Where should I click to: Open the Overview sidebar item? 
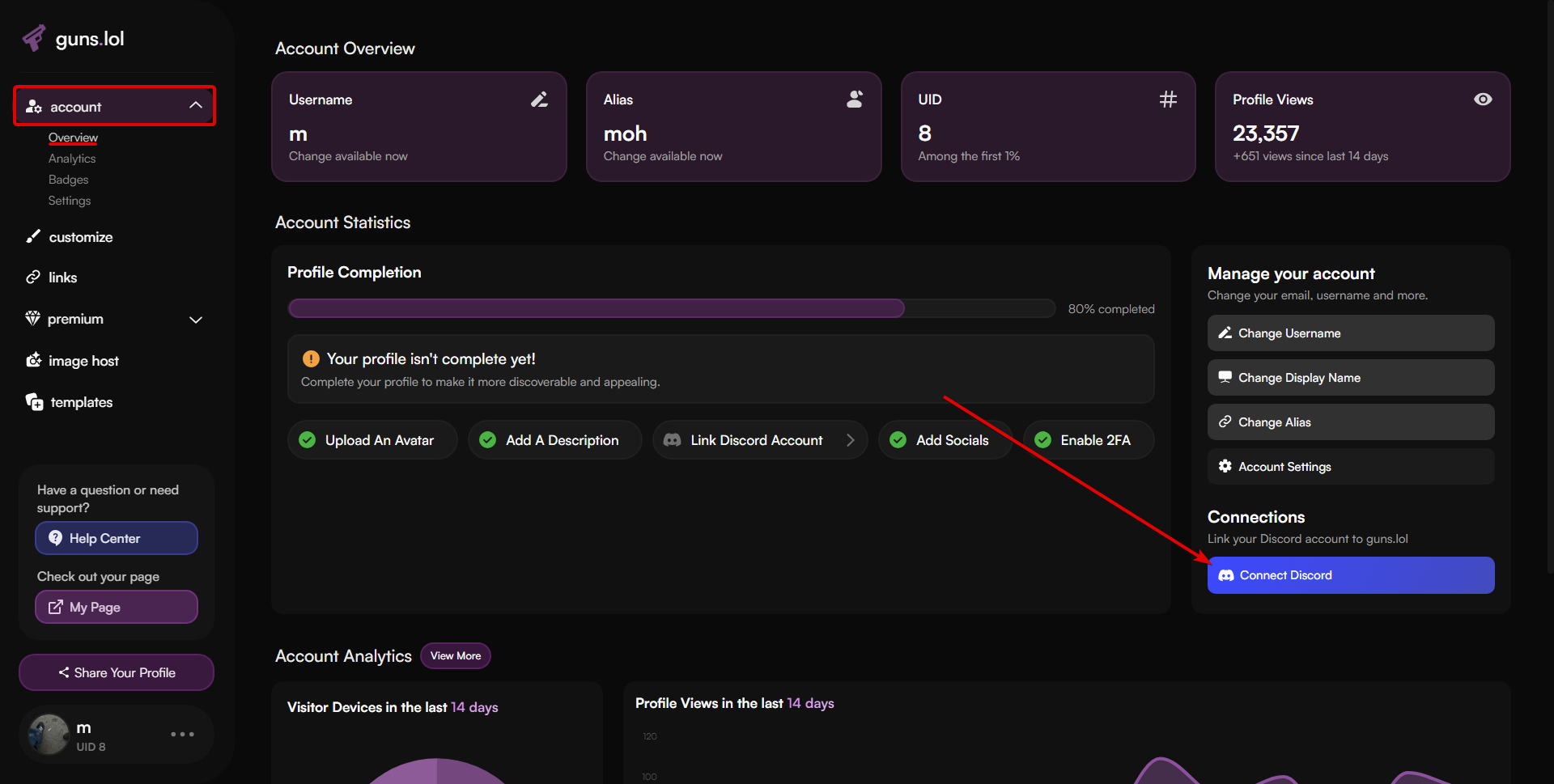73,138
